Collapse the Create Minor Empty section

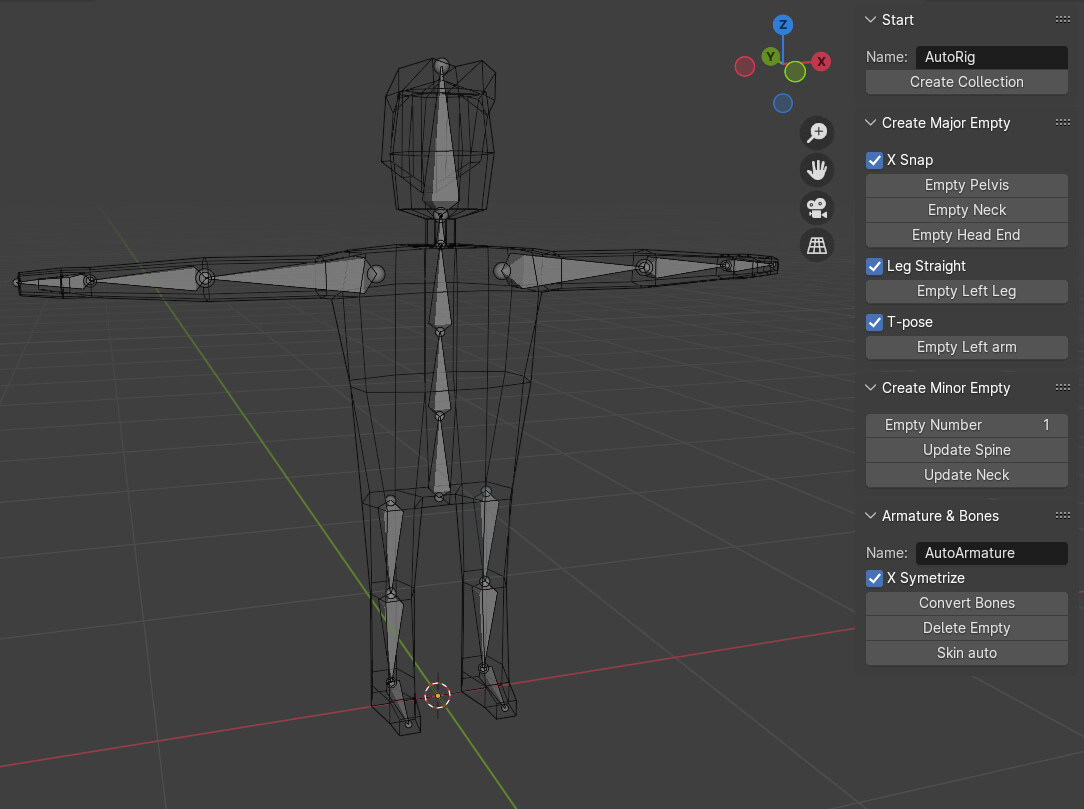[869, 388]
